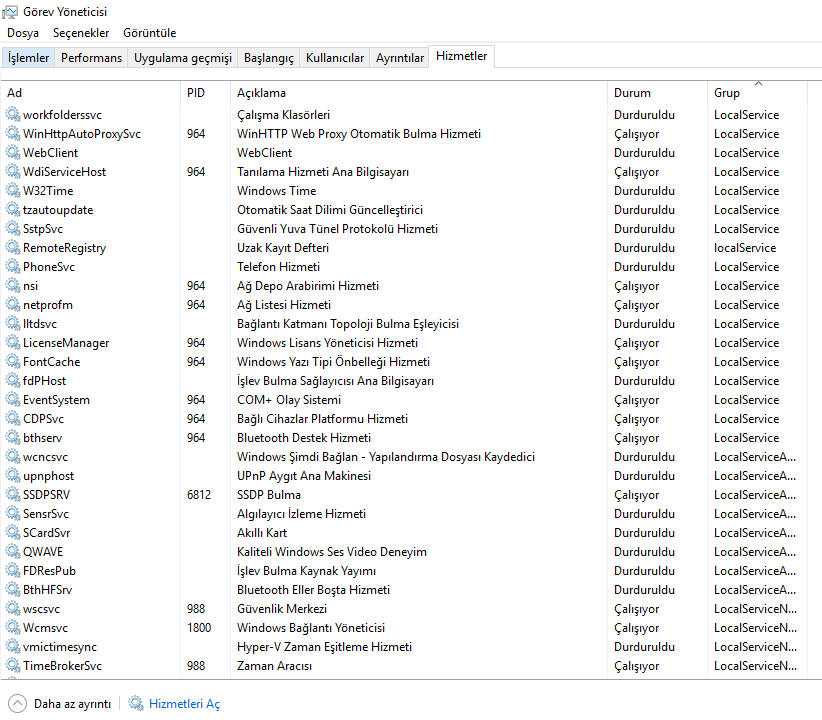Switch to the Başlangıç tab

pyautogui.click(x=269, y=58)
